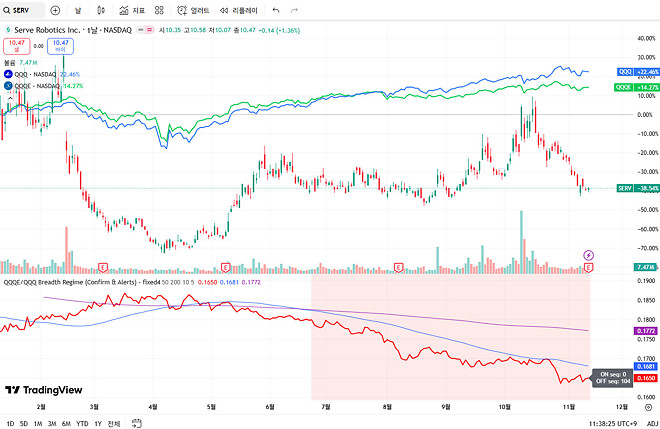Open the 지표 indicators menu
Image resolution: width=660 pixels, height=429 pixels.
point(132,11)
